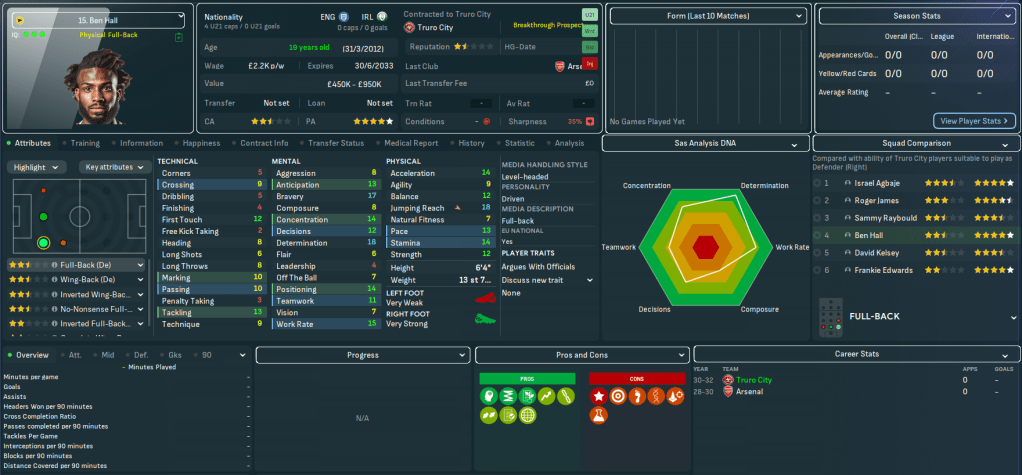The height and width of the screenshot is (475, 1022).
Task: Select the Frankie Edwards radio button
Action: (x=817, y=270)
